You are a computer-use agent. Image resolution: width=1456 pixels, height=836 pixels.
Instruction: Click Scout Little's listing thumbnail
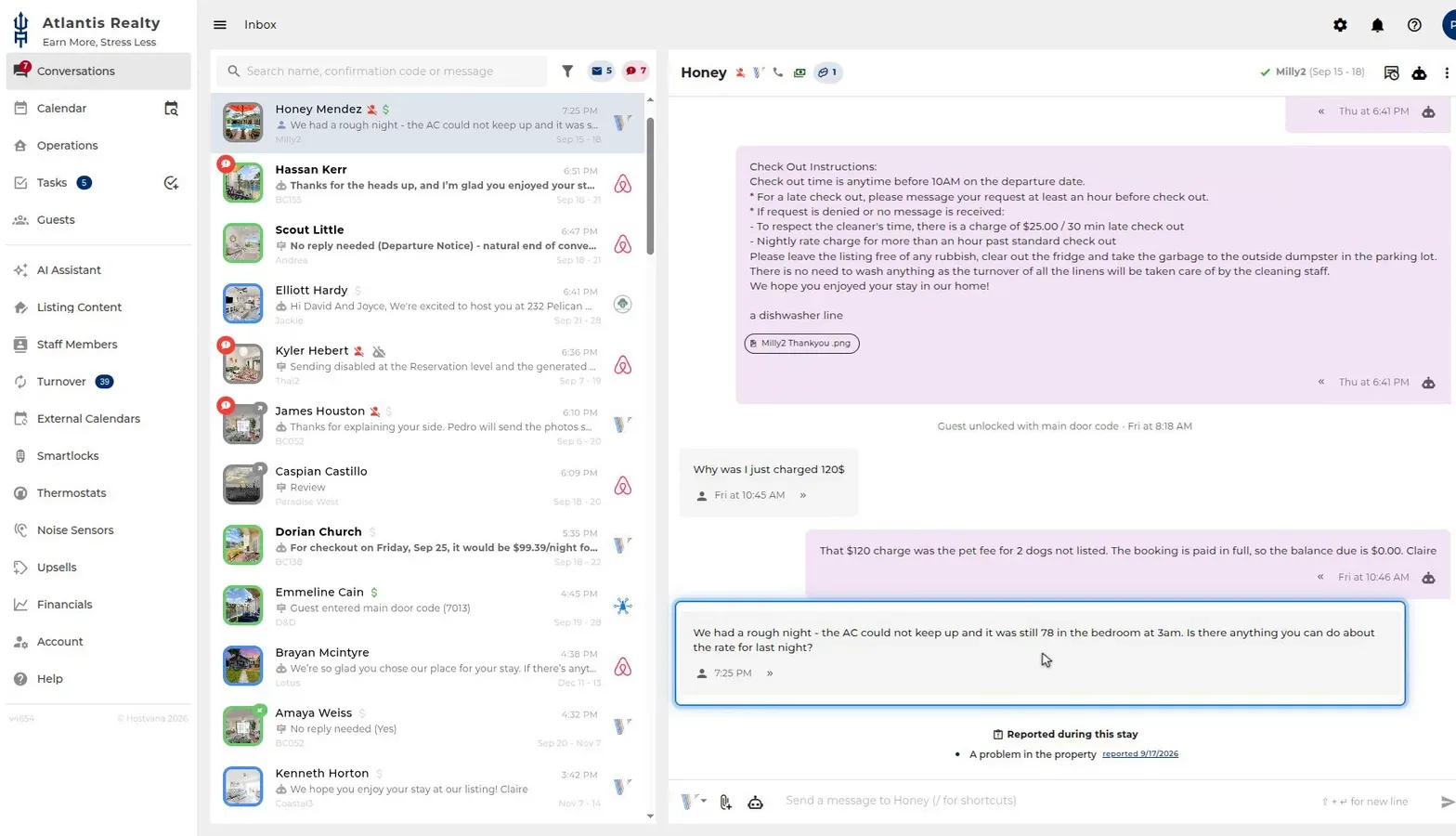point(242,243)
